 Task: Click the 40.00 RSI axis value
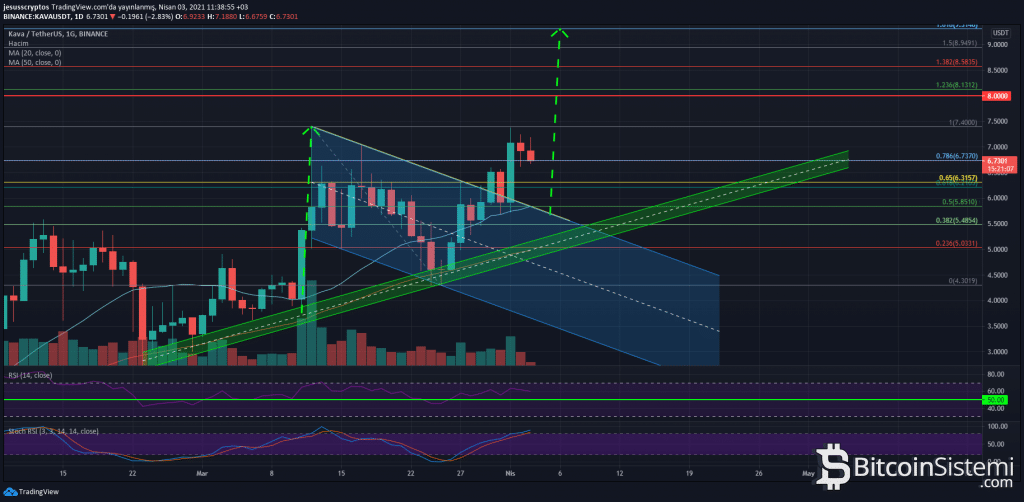click(x=996, y=409)
